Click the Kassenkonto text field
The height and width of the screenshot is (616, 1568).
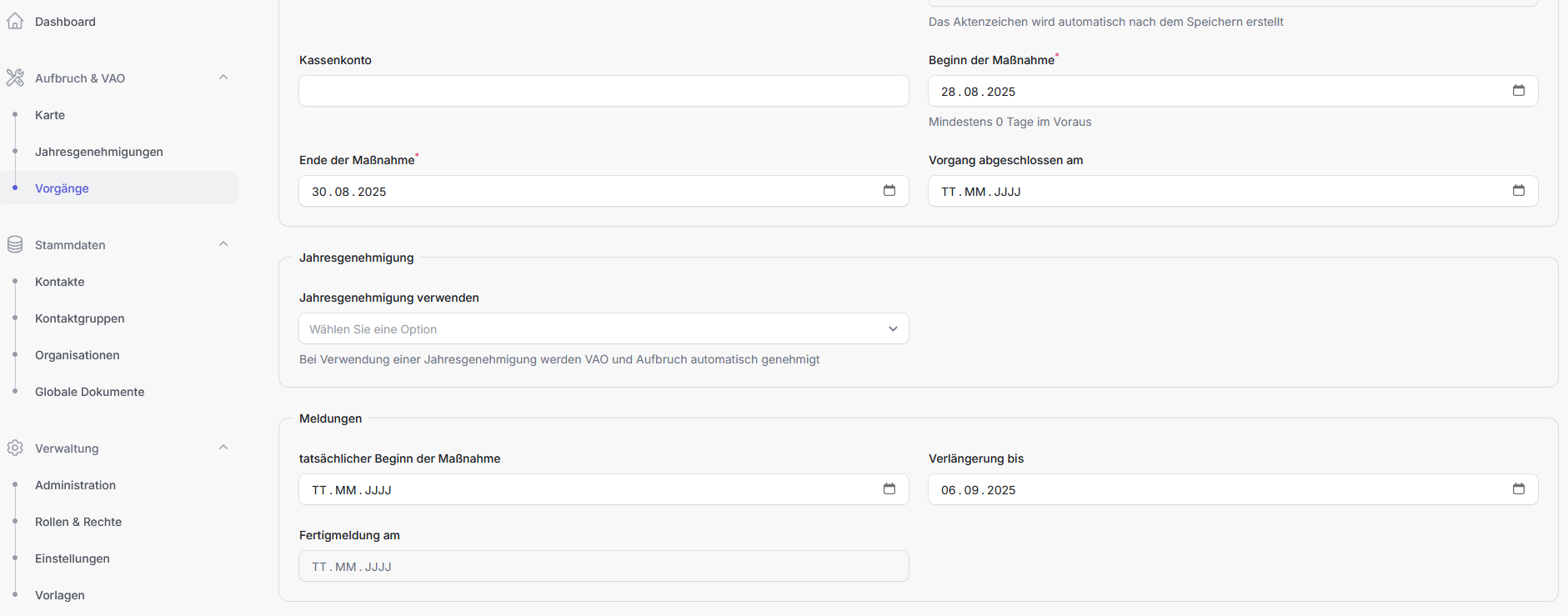tap(604, 91)
